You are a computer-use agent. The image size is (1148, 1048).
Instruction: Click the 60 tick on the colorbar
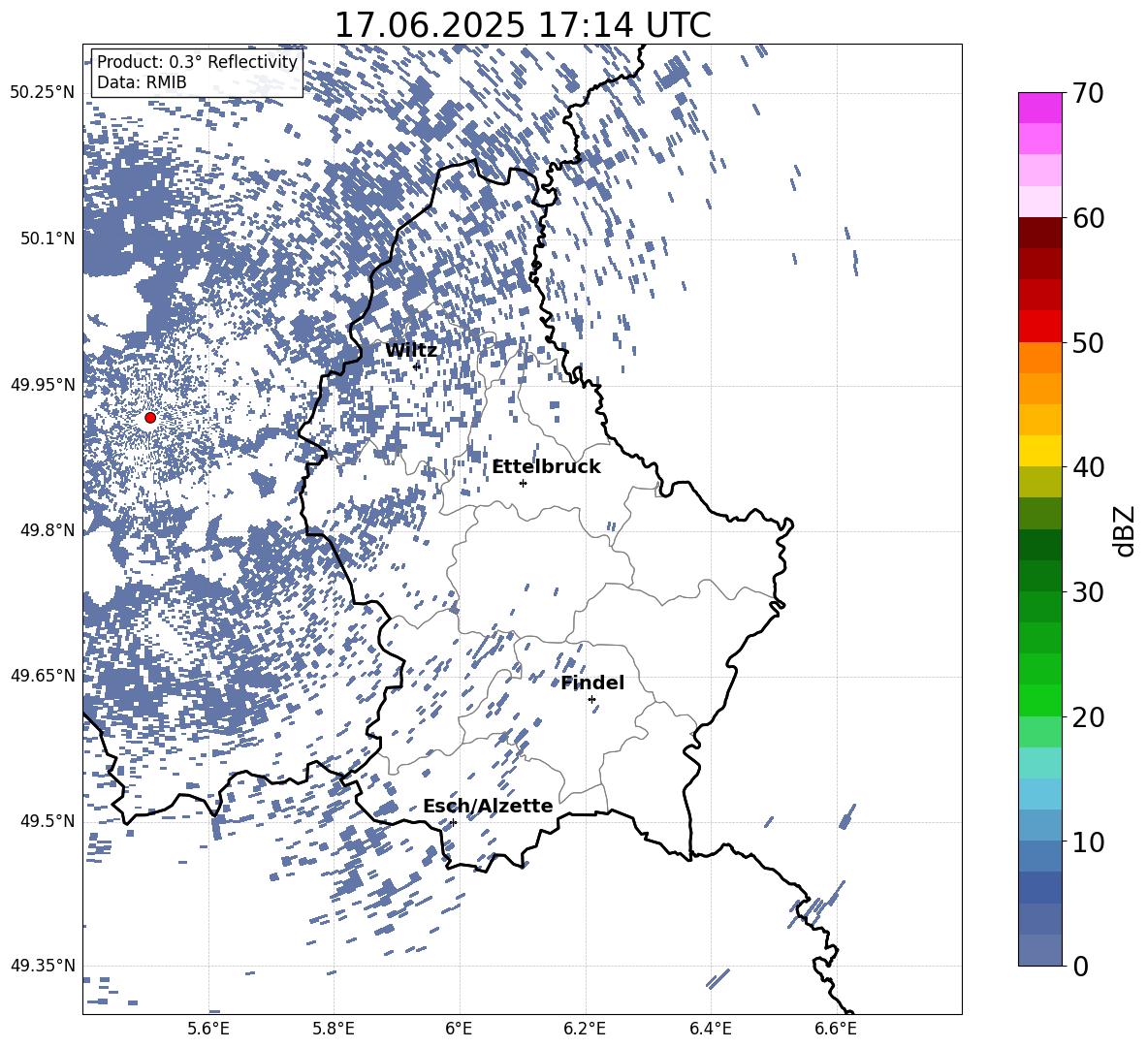point(1087,218)
